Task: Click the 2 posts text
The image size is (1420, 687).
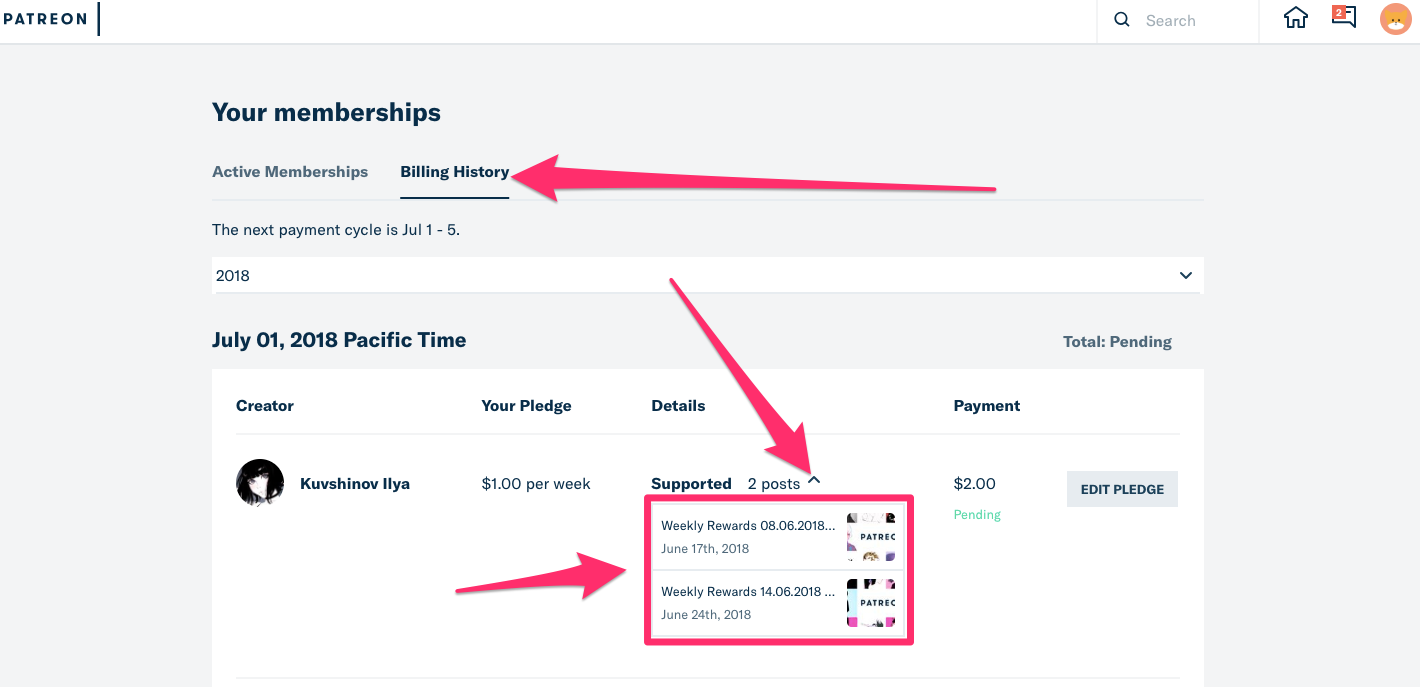Action: pos(774,484)
